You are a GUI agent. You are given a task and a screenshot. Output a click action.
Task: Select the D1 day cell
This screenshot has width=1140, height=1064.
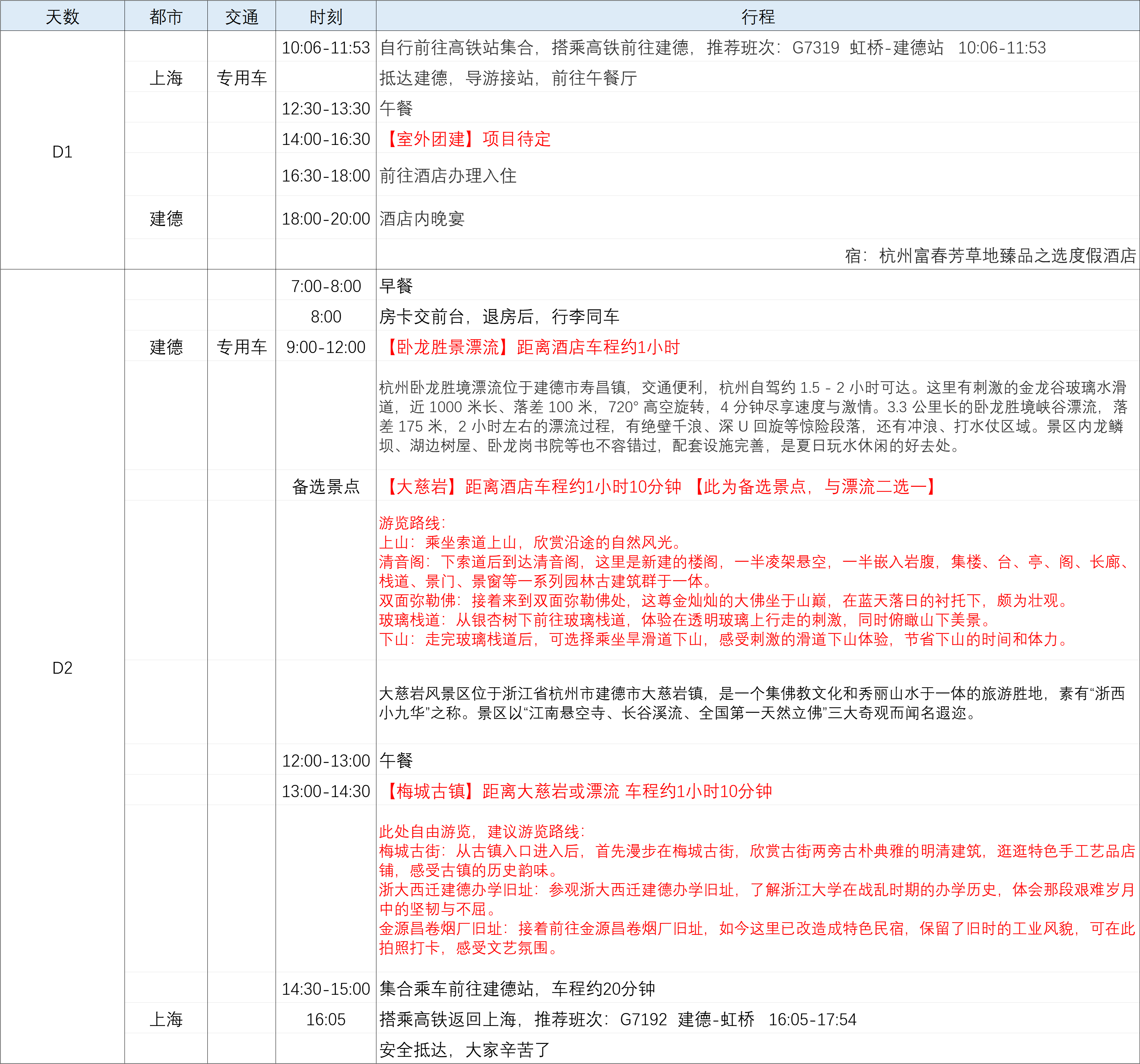coord(62,151)
